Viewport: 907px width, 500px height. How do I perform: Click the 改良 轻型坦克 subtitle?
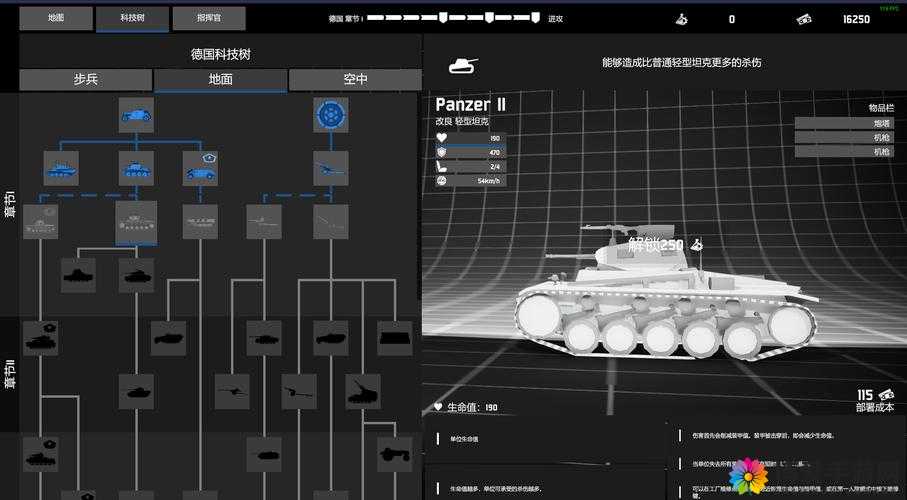pos(462,122)
